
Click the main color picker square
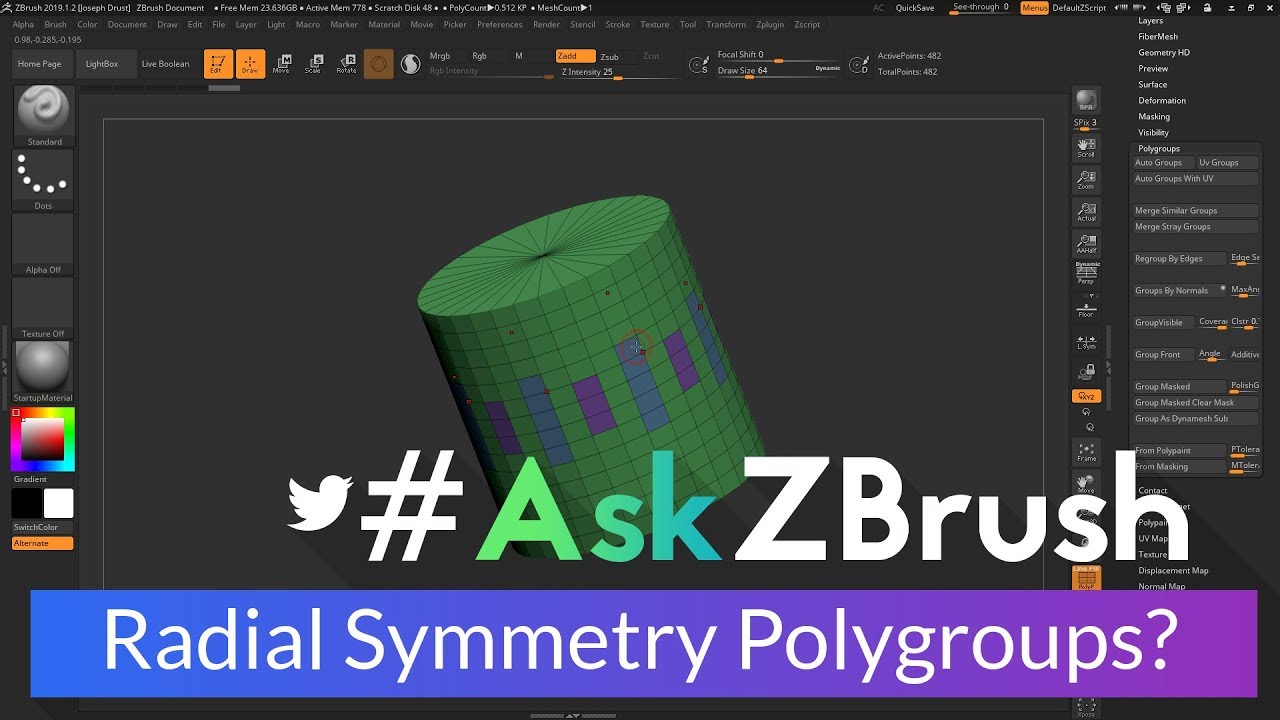coord(43,439)
